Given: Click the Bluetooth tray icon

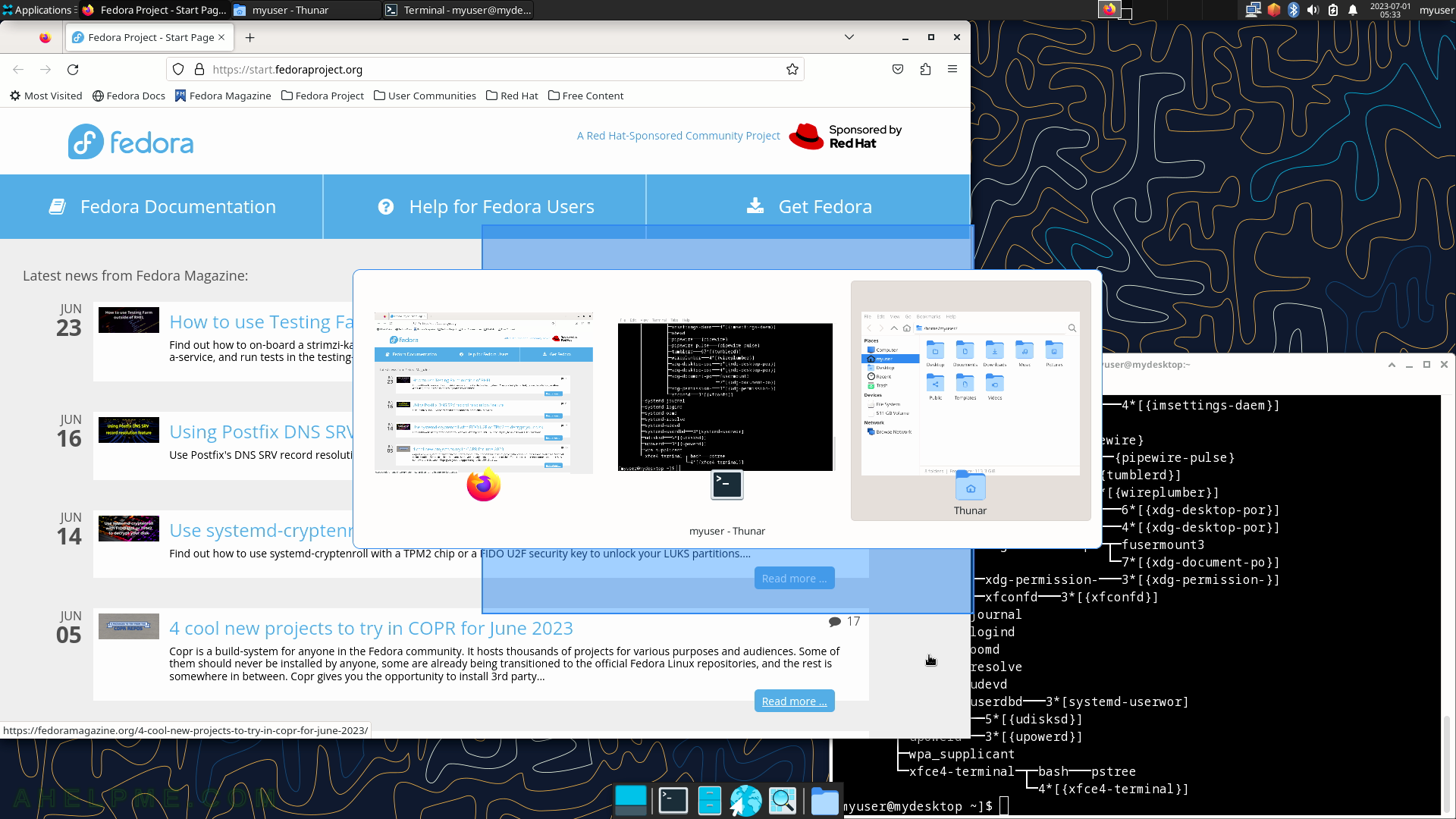Looking at the screenshot, I should pyautogui.click(x=1294, y=10).
